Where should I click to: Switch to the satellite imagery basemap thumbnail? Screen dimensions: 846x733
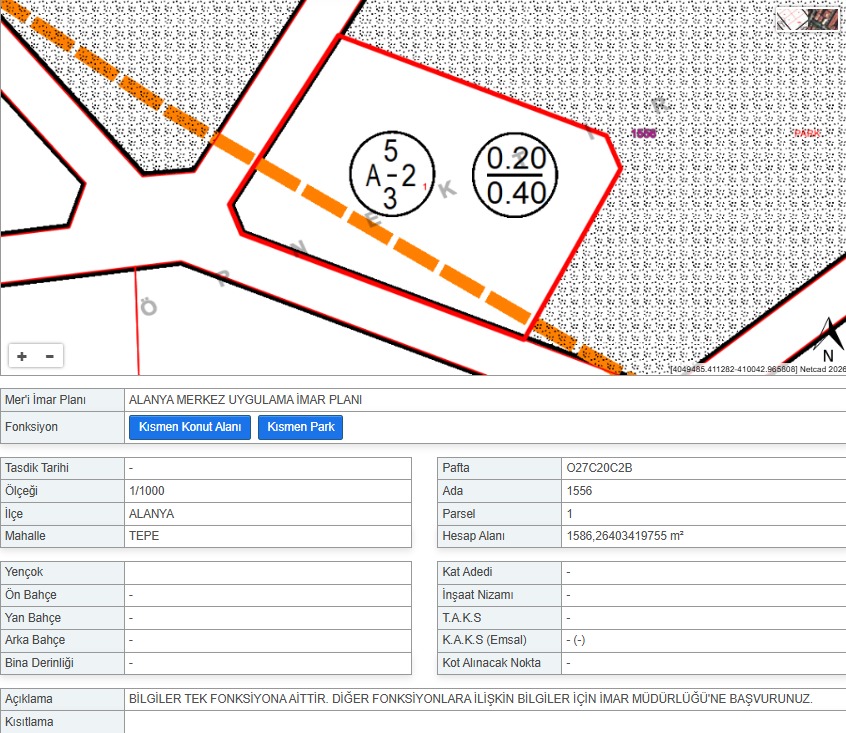(823, 20)
